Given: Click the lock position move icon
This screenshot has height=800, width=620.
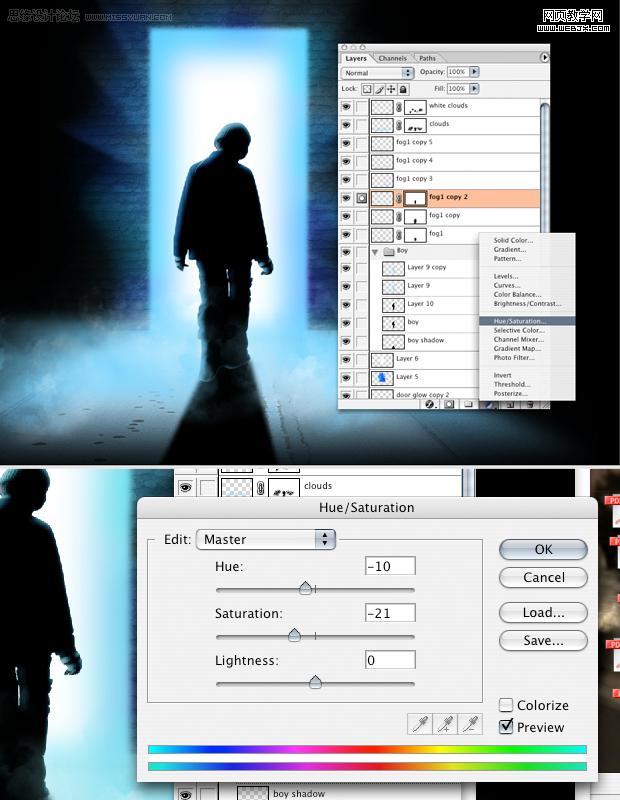Looking at the screenshot, I should pos(392,89).
